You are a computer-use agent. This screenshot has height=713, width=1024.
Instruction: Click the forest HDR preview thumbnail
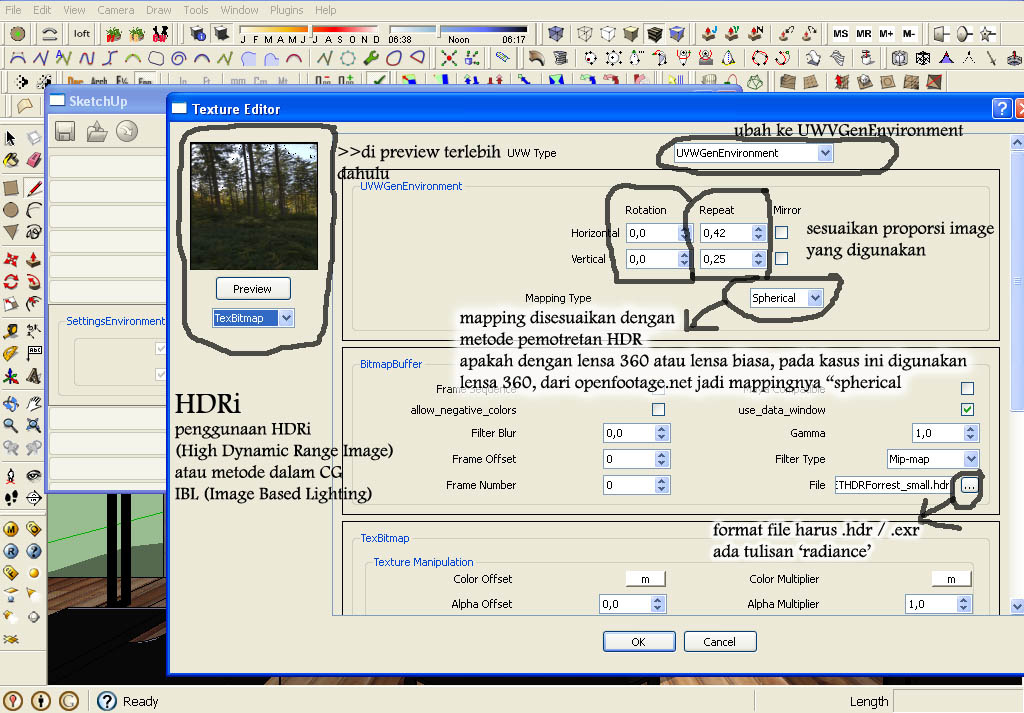click(x=254, y=206)
